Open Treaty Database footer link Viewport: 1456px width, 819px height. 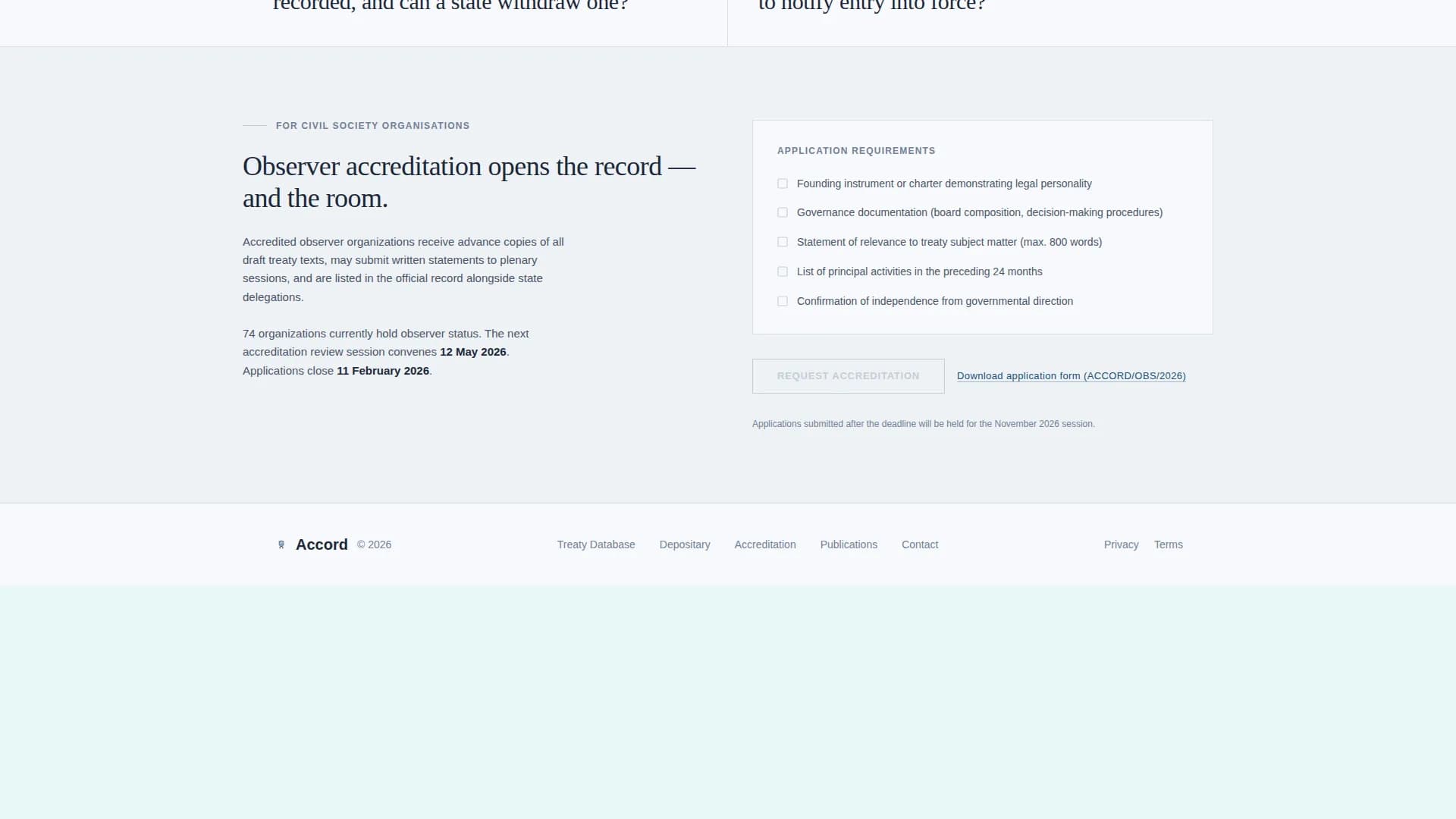596,544
